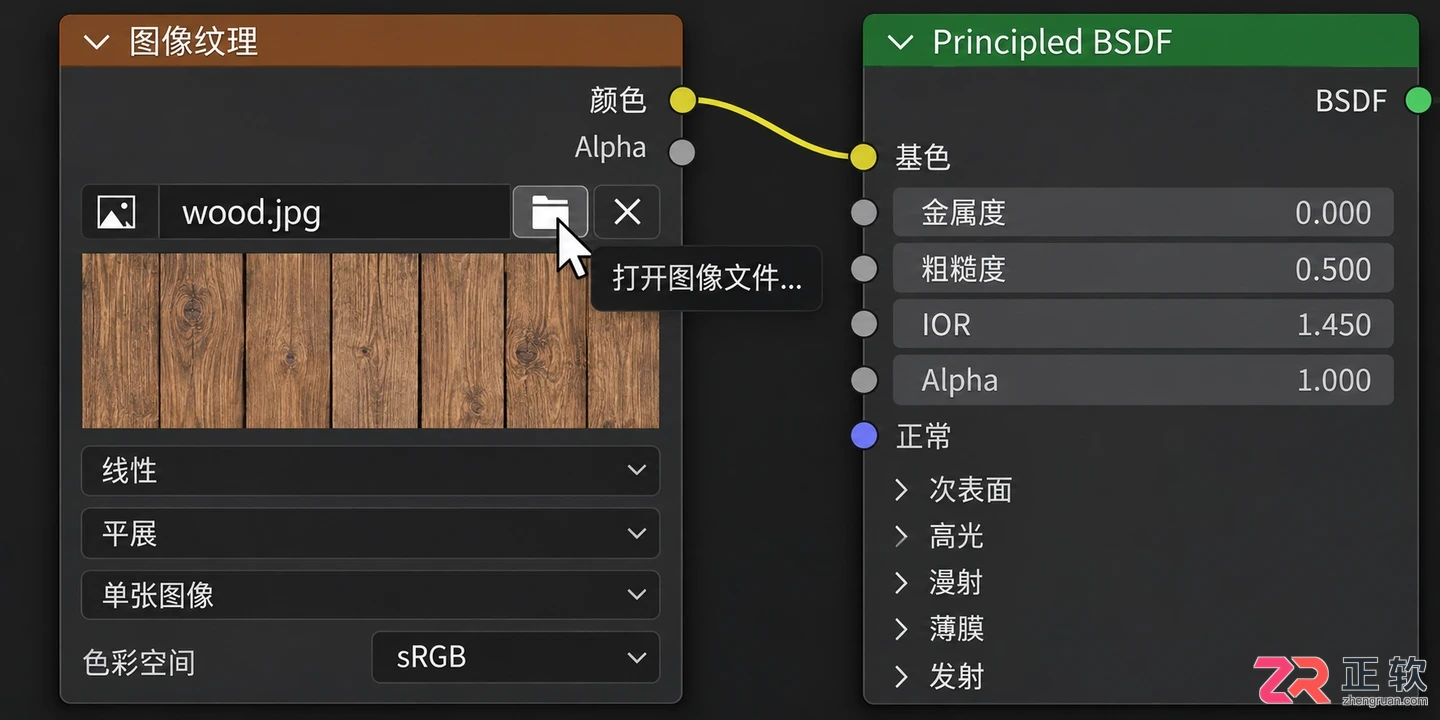Viewport: 1440px width, 720px height.
Task: Click the 正常 label
Action: [923, 436]
